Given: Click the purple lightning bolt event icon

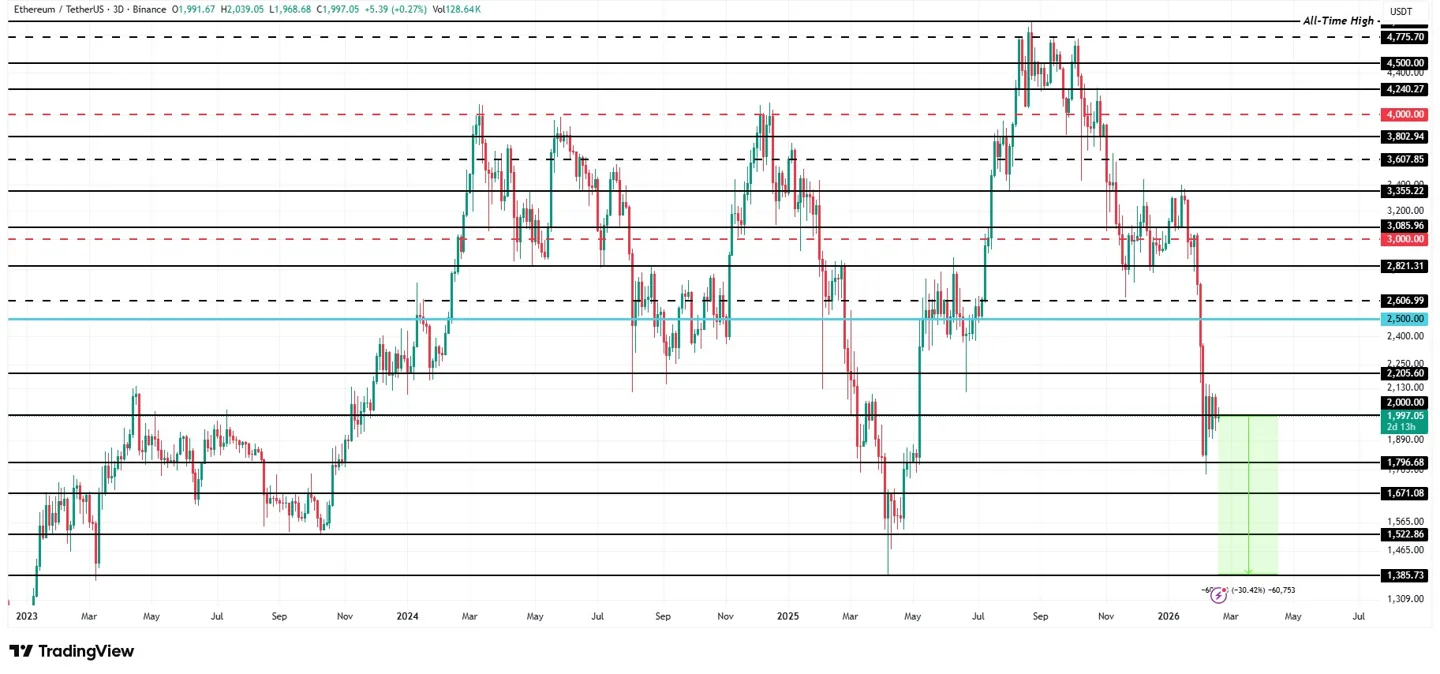Looking at the screenshot, I should pos(1218,593).
